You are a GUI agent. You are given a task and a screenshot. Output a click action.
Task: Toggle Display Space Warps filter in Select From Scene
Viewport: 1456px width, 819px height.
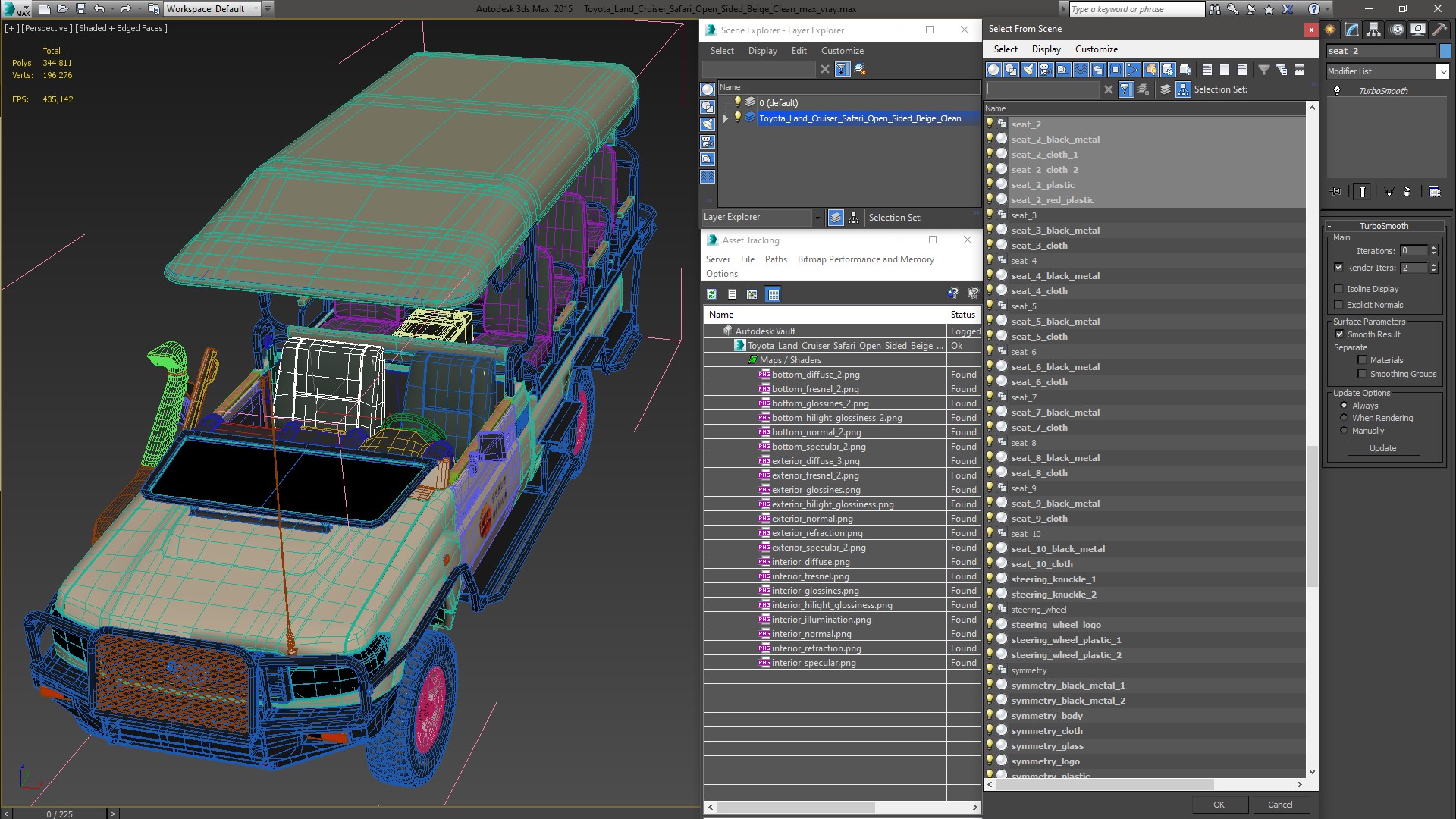(x=1081, y=70)
